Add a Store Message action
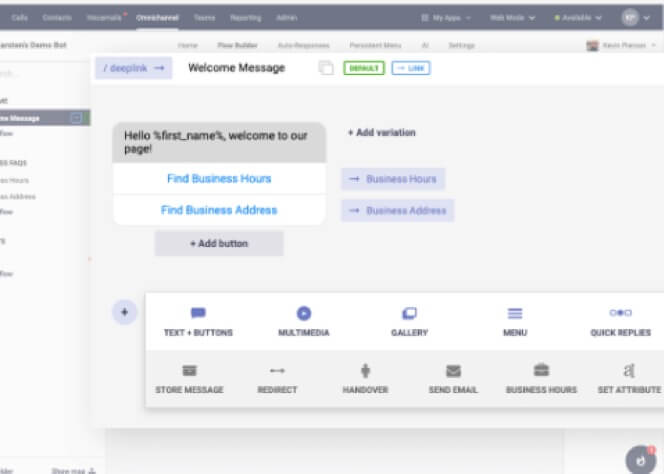 pos(189,379)
